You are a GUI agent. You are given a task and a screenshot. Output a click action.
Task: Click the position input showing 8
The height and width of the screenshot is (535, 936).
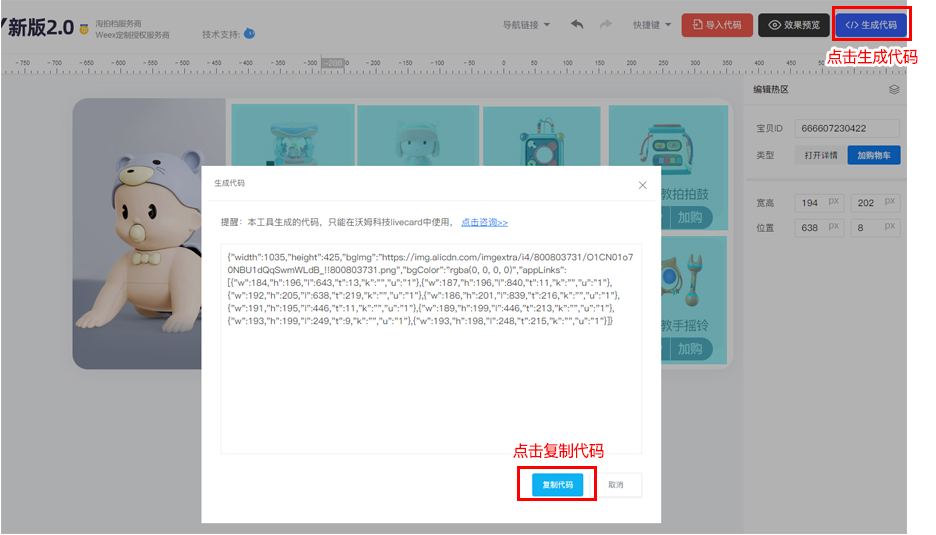click(x=875, y=227)
